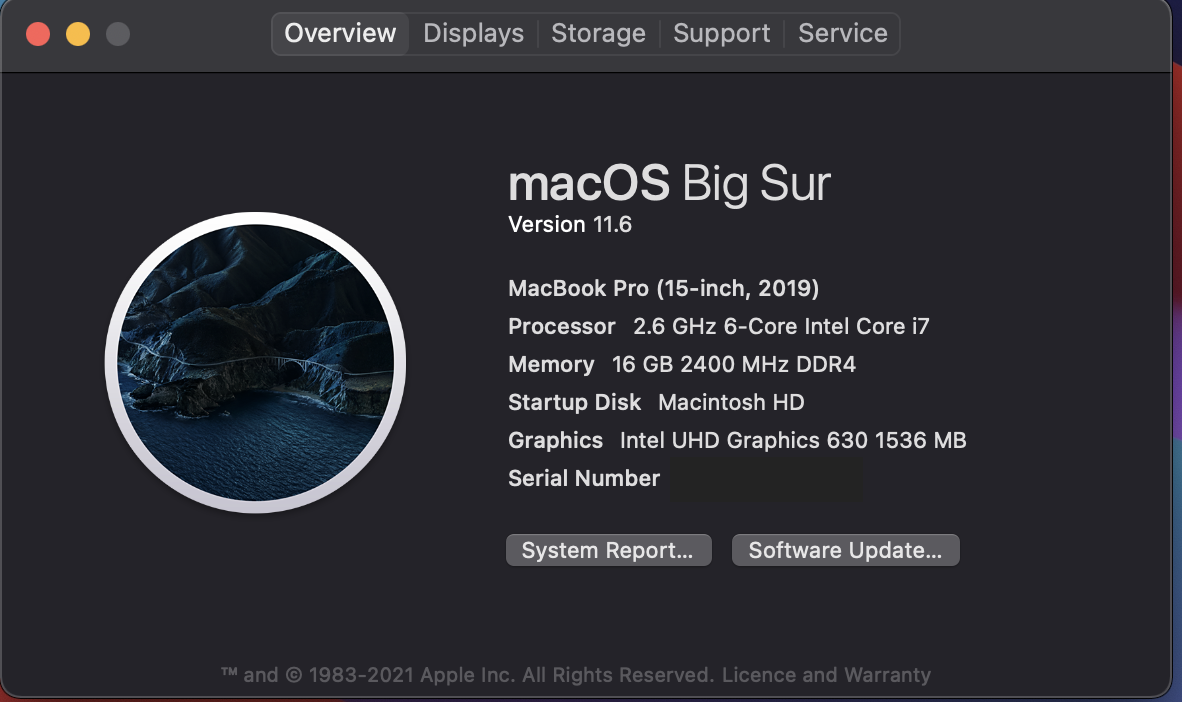Click the Processor 2.6 GHz info line
The width and height of the screenshot is (1182, 702).
718,326
